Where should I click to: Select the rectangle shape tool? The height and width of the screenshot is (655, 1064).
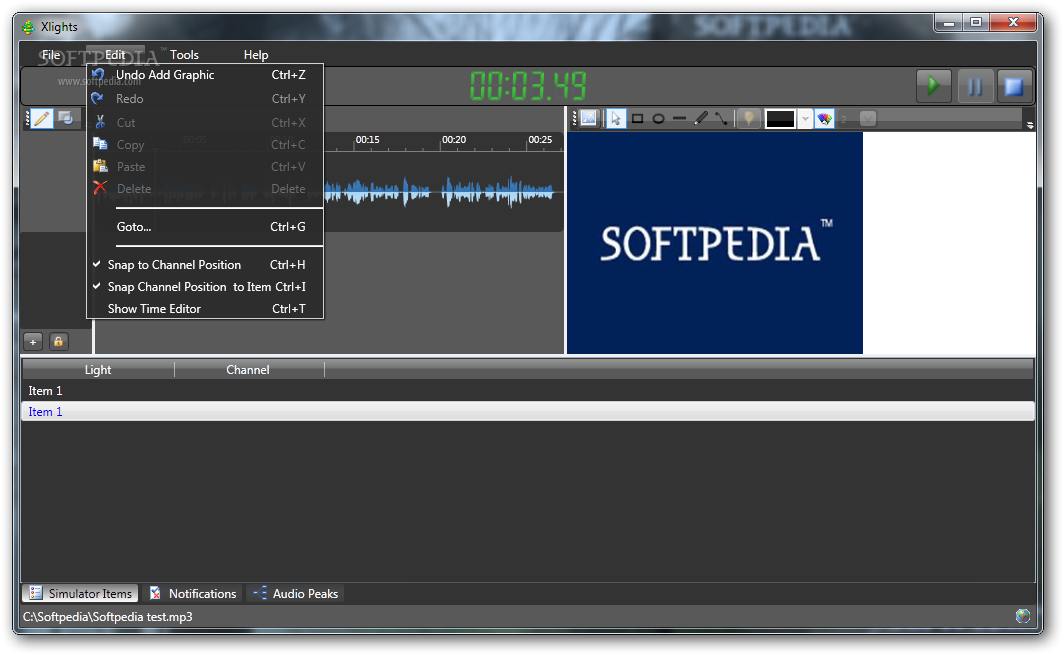pyautogui.click(x=637, y=119)
